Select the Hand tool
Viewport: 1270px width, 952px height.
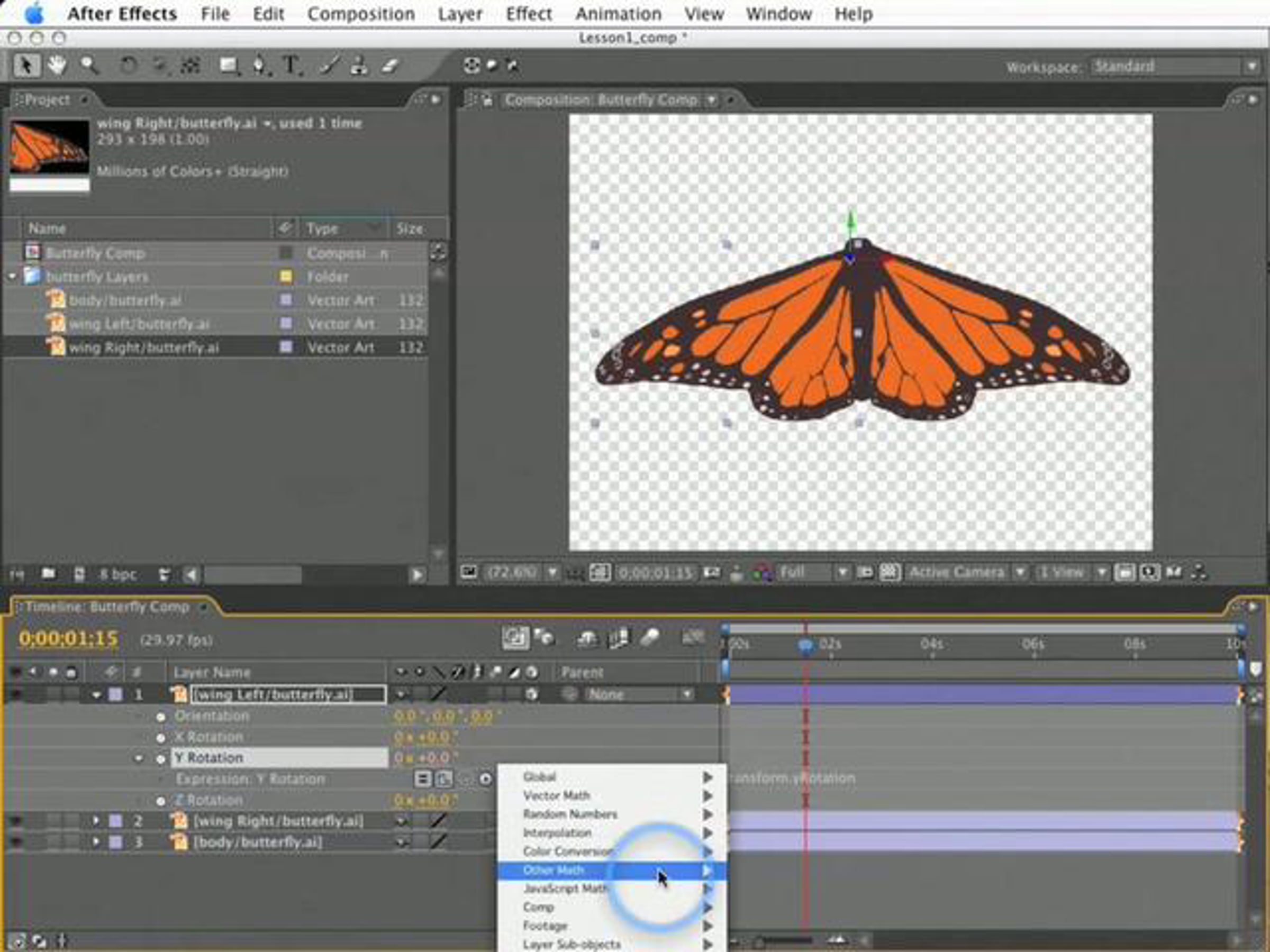tap(57, 66)
